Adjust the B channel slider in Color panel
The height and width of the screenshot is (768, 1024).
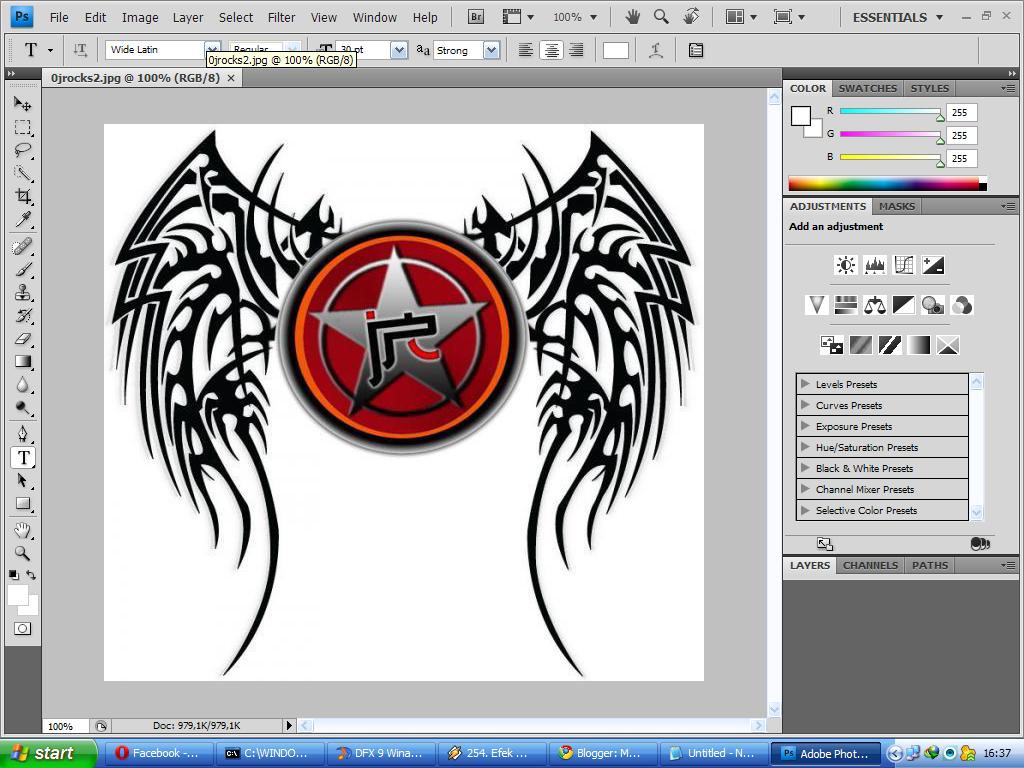click(938, 157)
